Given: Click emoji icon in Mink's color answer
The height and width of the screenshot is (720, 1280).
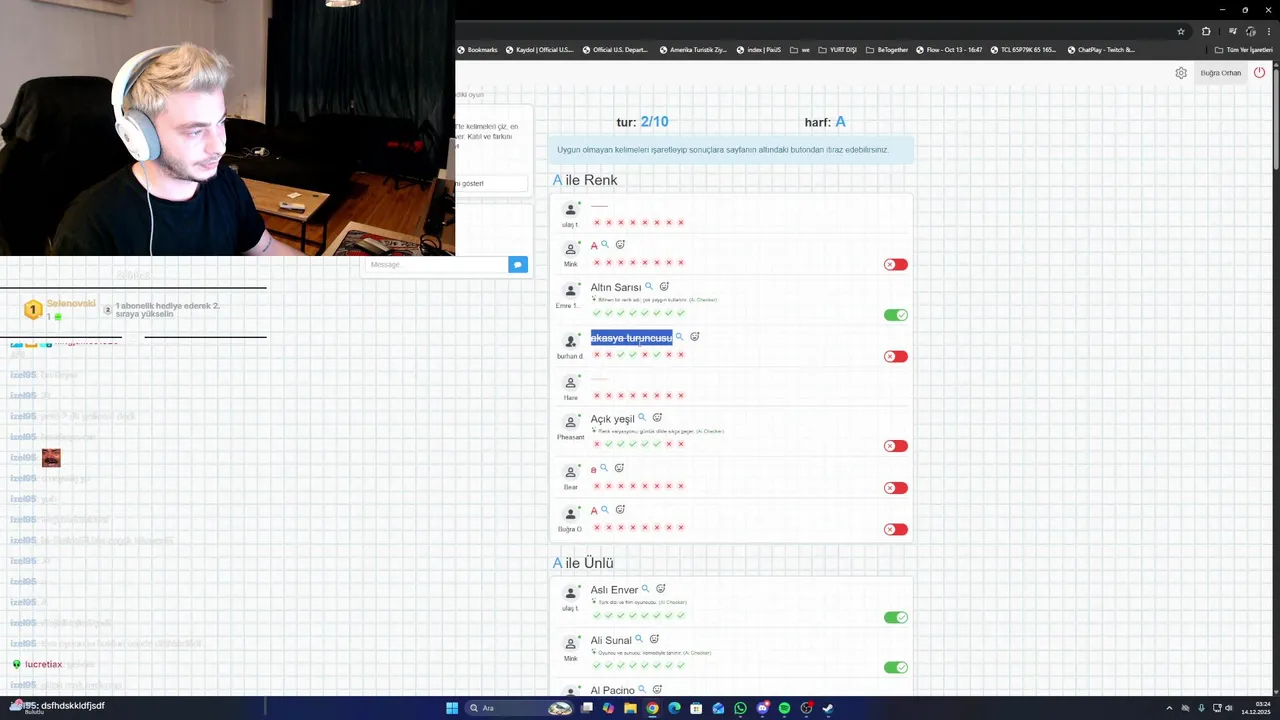Looking at the screenshot, I should 620,245.
